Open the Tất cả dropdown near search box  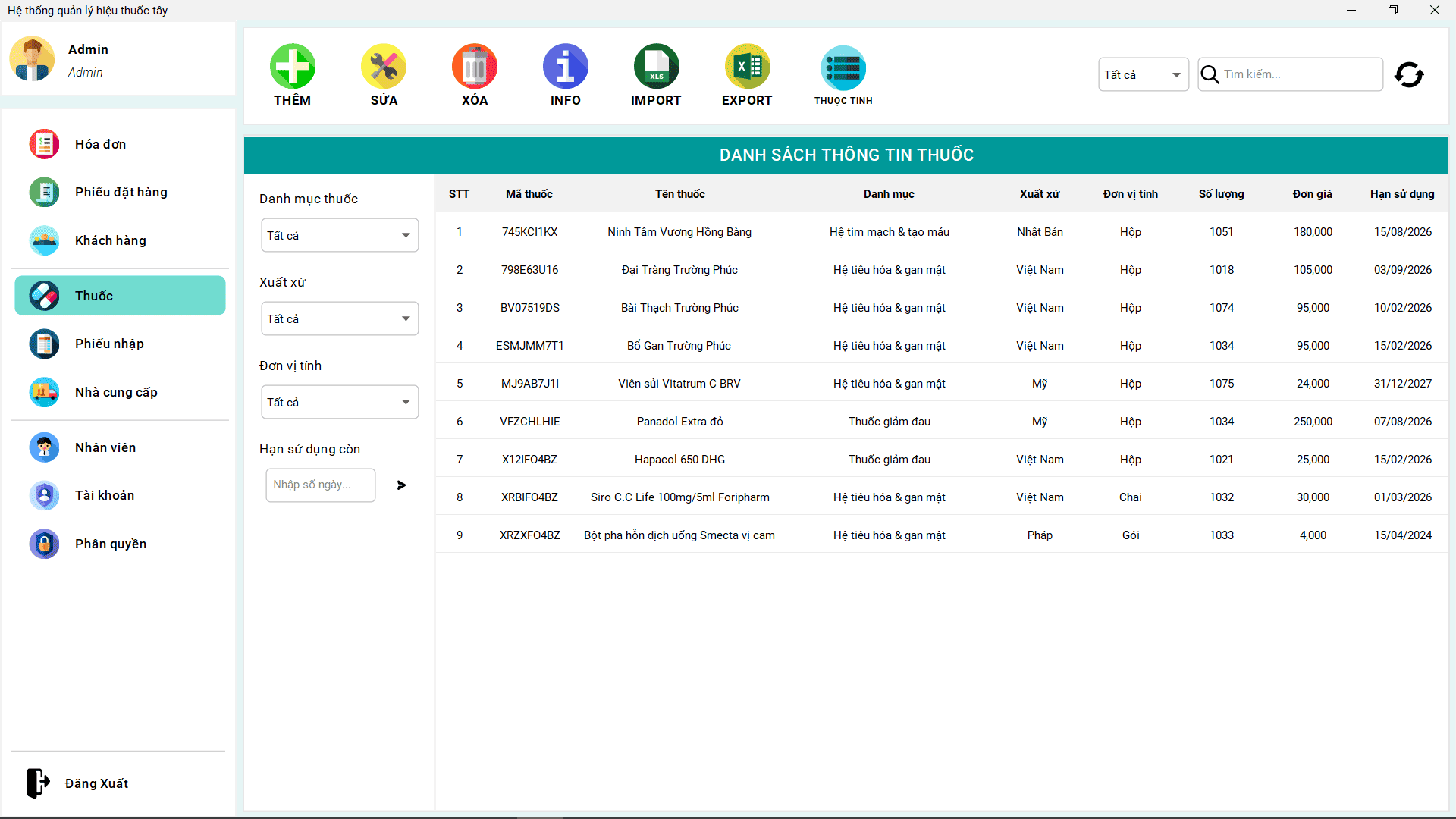1143,74
